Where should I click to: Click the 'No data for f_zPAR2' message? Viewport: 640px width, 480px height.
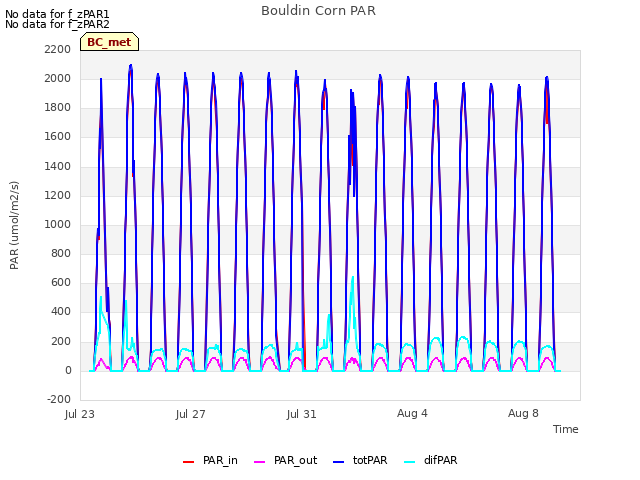pyautogui.click(x=57, y=24)
